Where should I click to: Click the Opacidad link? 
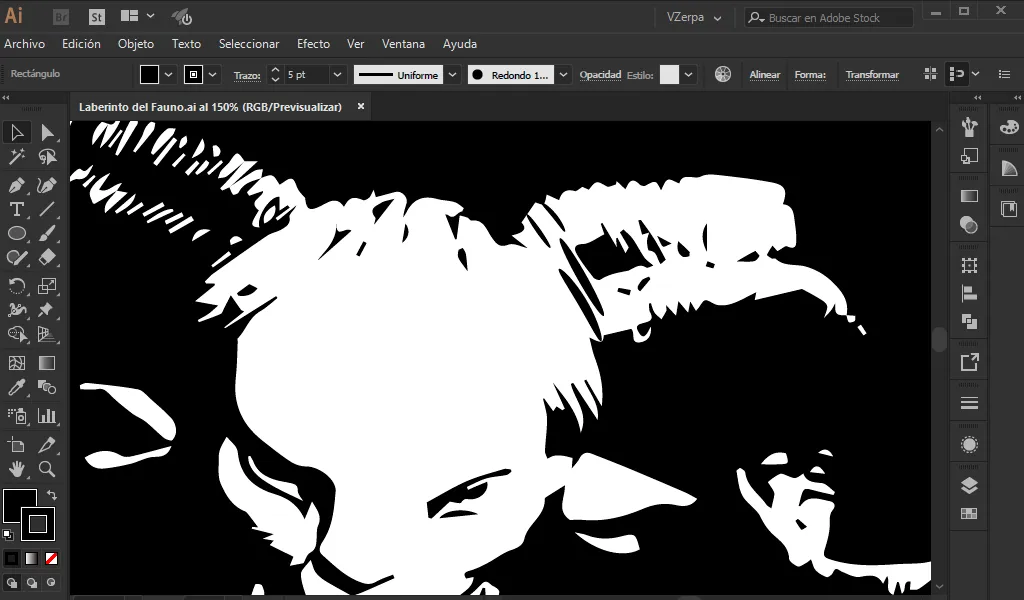[600, 74]
